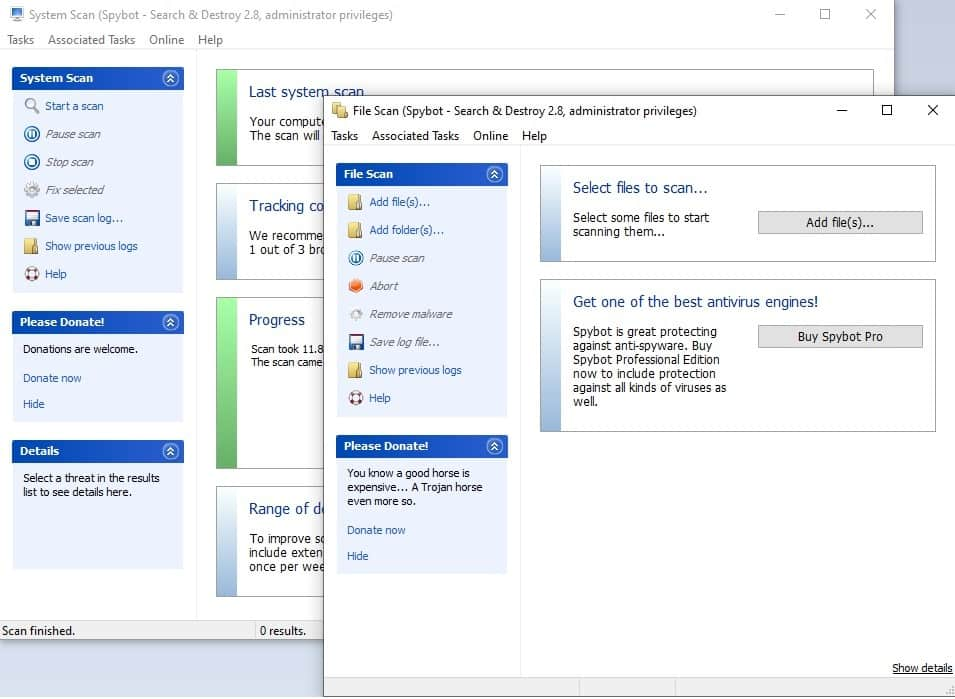The image size is (955, 699).
Task: Click 'Get one of the best antivirus engines!' heading
Action: [696, 301]
